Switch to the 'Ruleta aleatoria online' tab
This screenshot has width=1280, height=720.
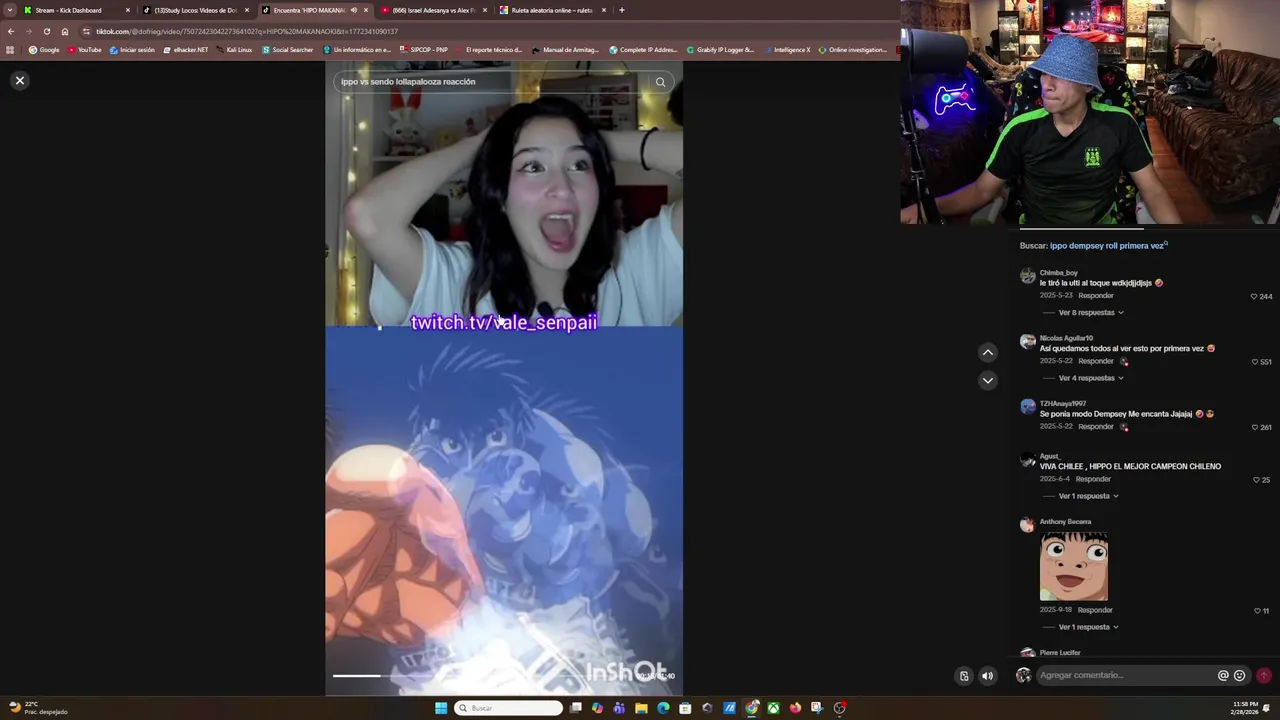552,10
